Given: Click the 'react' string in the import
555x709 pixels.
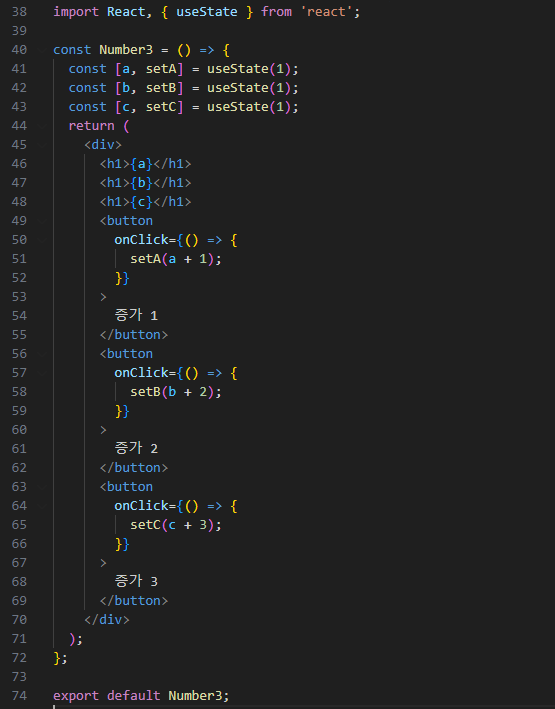Looking at the screenshot, I should click(x=326, y=12).
